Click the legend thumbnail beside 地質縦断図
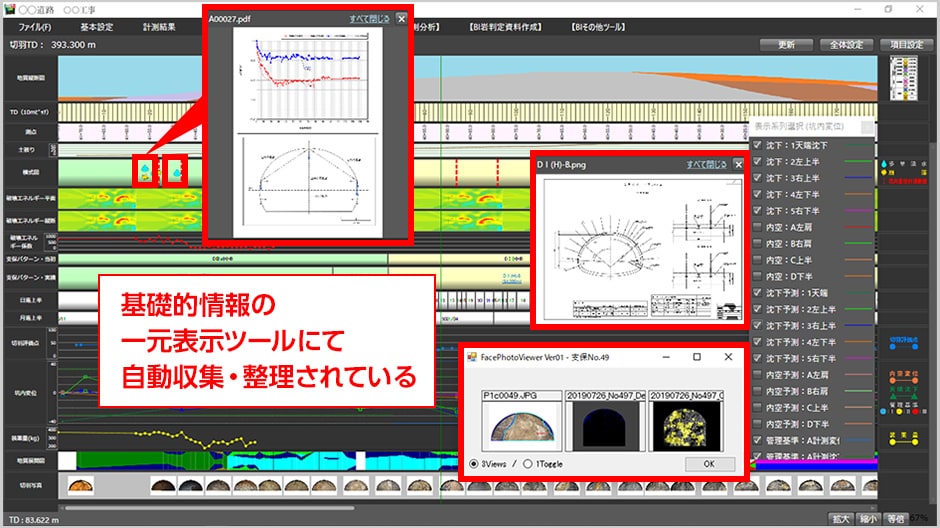940x528 pixels. click(903, 78)
